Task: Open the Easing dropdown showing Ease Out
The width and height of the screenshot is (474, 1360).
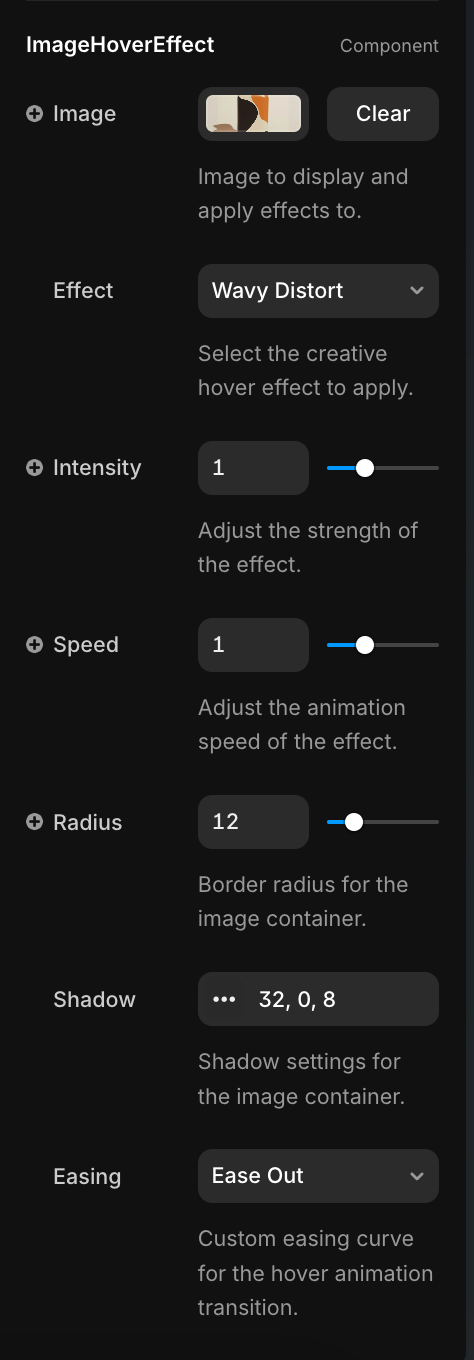Action: click(x=318, y=1176)
